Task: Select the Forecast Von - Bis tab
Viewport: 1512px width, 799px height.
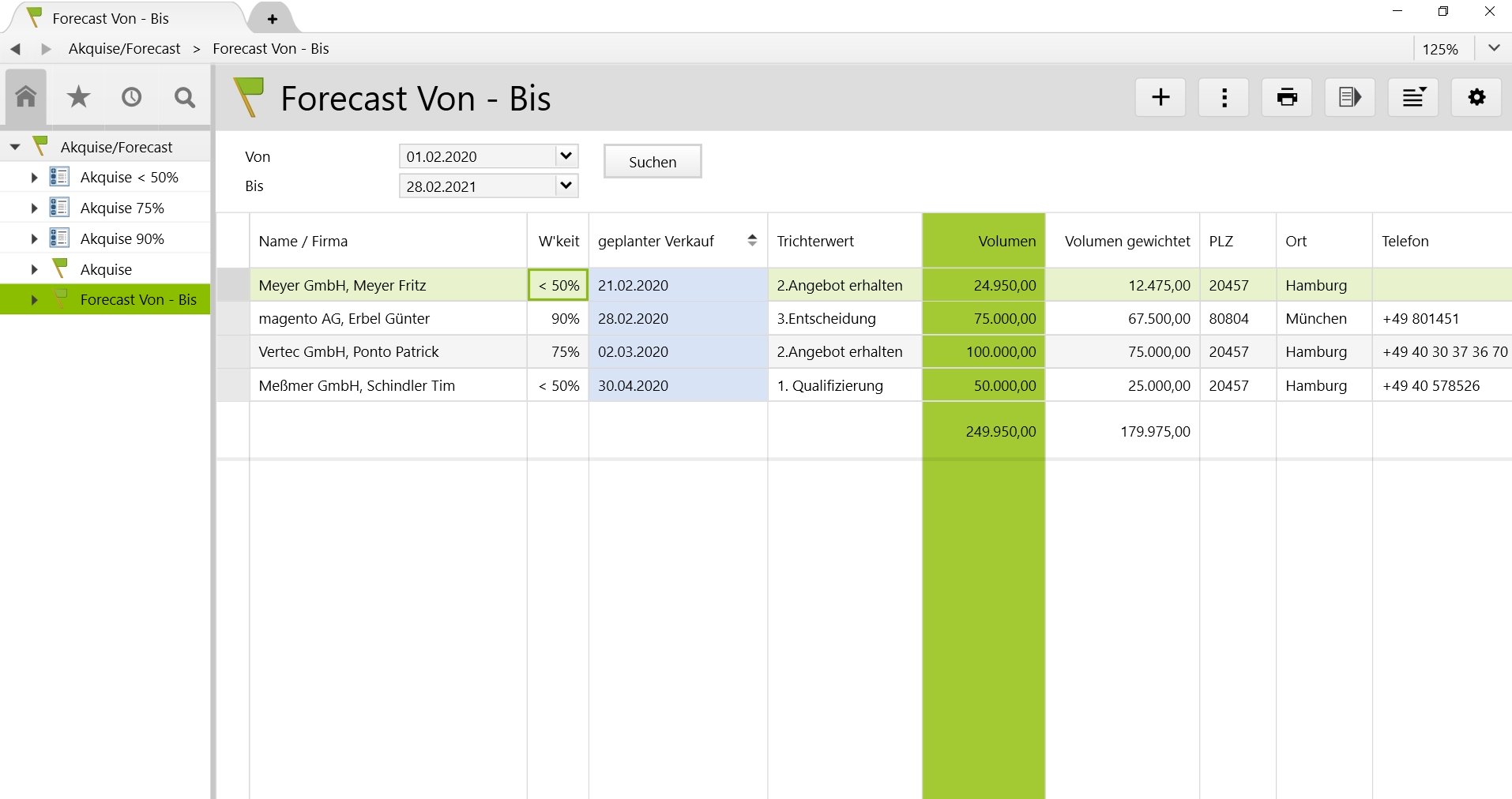Action: 110,17
